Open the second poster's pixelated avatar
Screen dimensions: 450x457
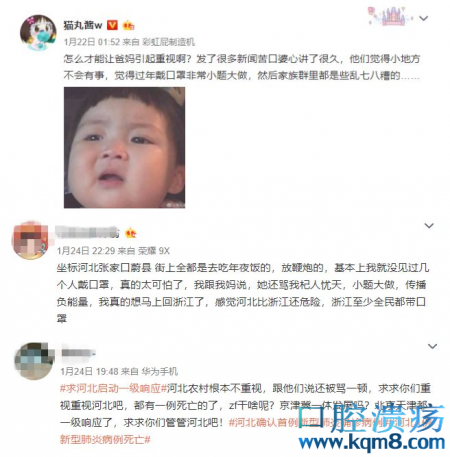(30, 240)
